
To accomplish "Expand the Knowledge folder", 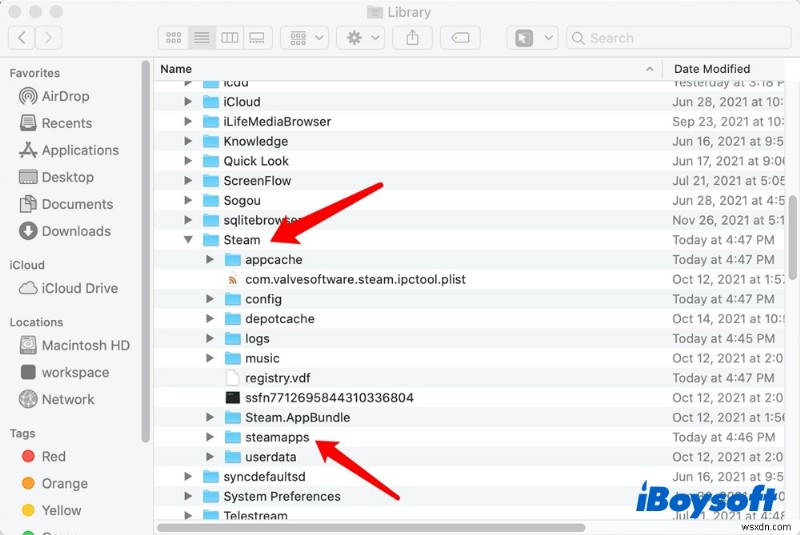I will [188, 141].
